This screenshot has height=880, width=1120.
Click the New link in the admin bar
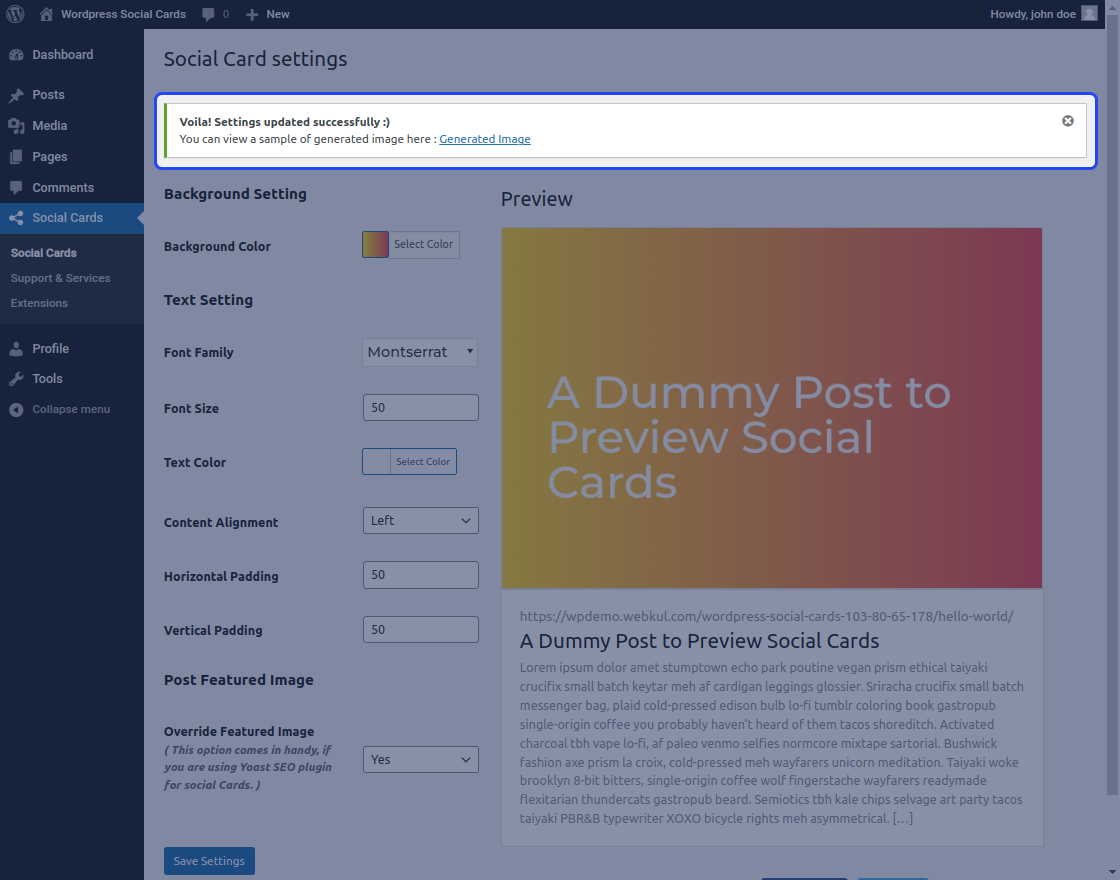pos(278,14)
